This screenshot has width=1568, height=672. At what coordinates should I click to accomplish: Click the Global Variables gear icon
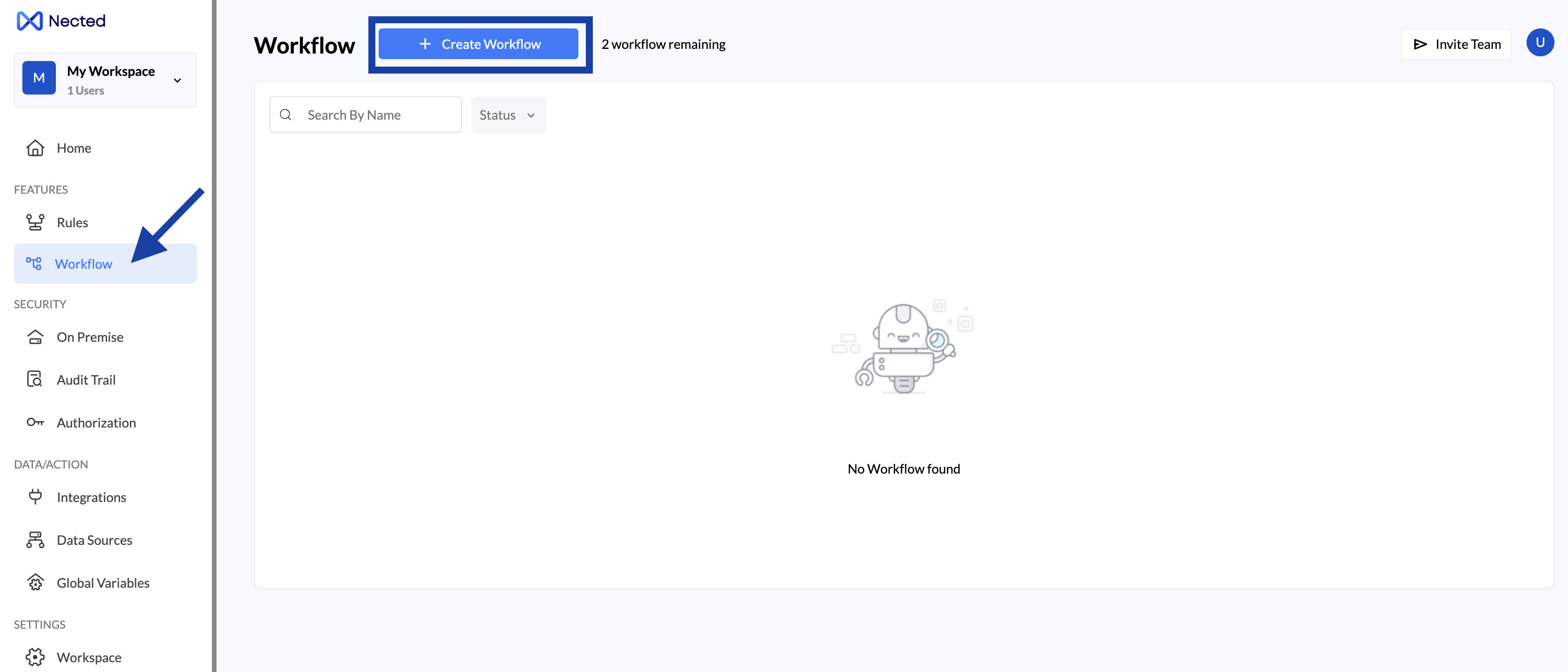35,583
